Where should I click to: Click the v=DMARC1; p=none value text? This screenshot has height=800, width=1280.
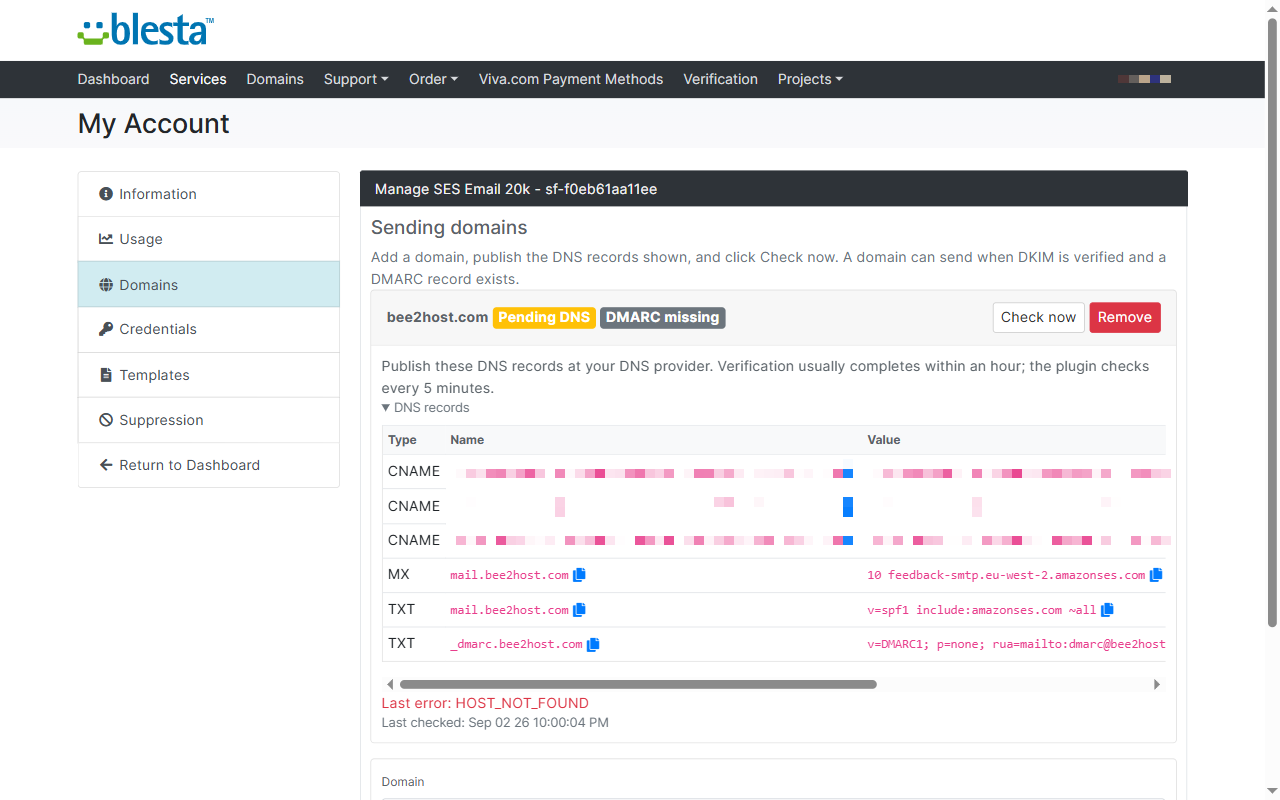[1016, 644]
